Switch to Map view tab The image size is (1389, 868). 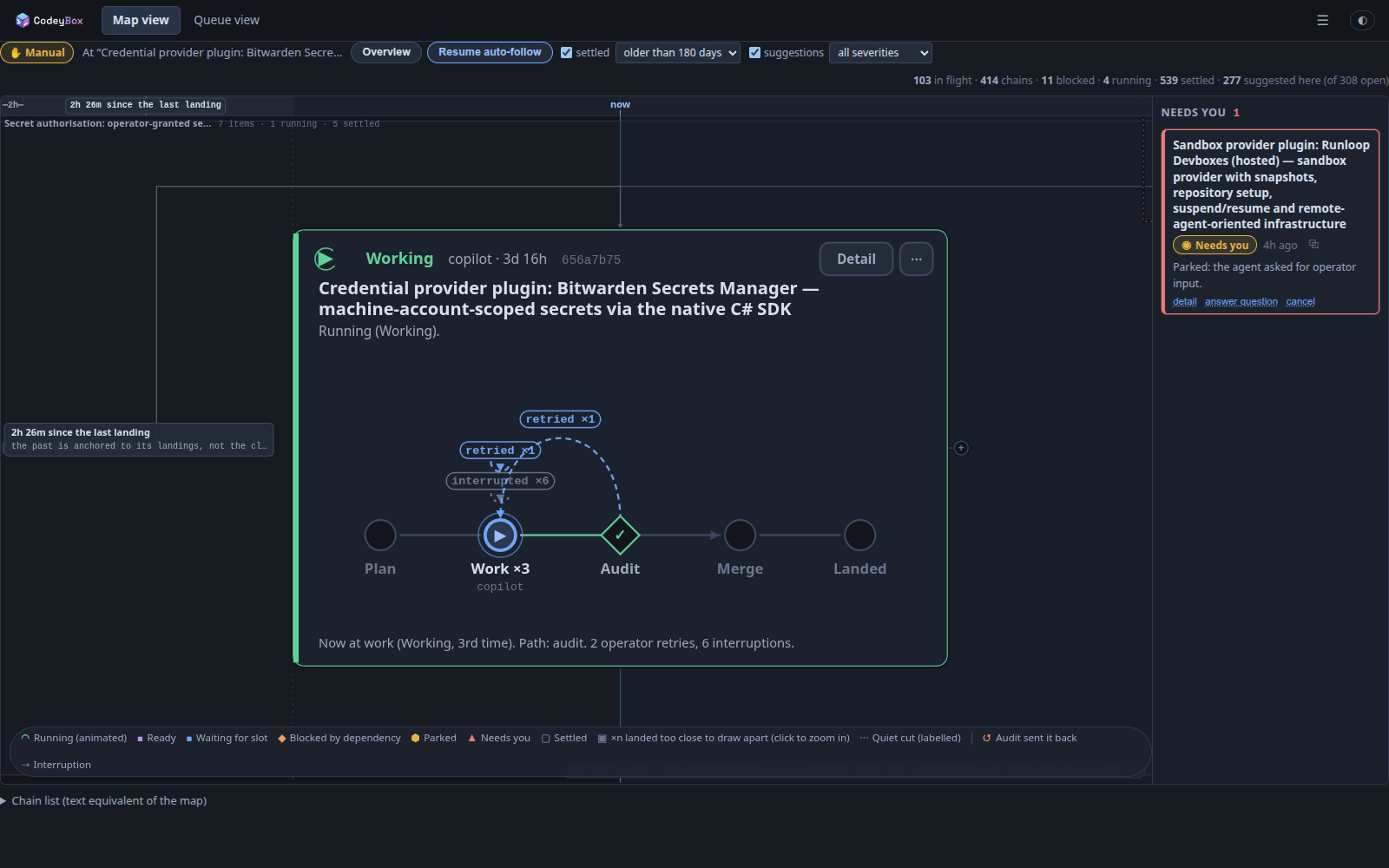click(x=141, y=20)
